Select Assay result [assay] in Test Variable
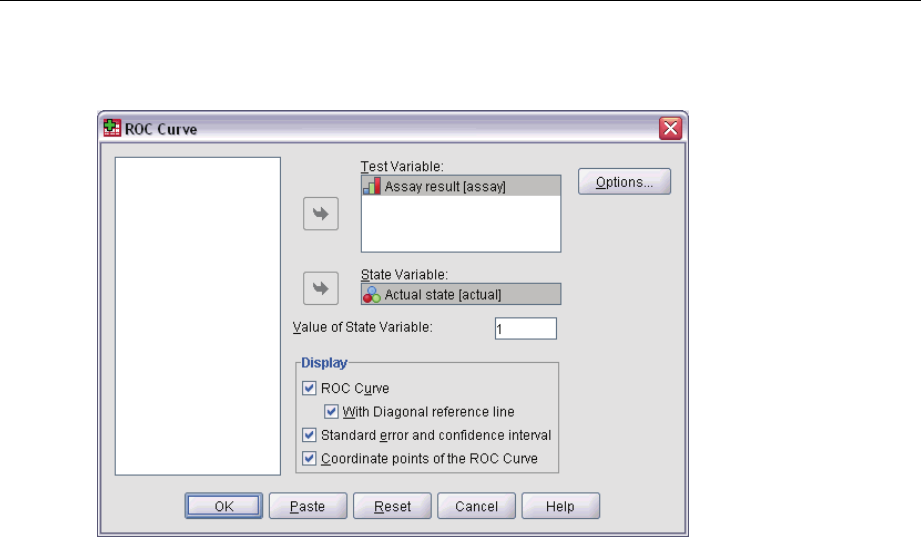The height and width of the screenshot is (537, 921). pyautogui.click(x=461, y=186)
